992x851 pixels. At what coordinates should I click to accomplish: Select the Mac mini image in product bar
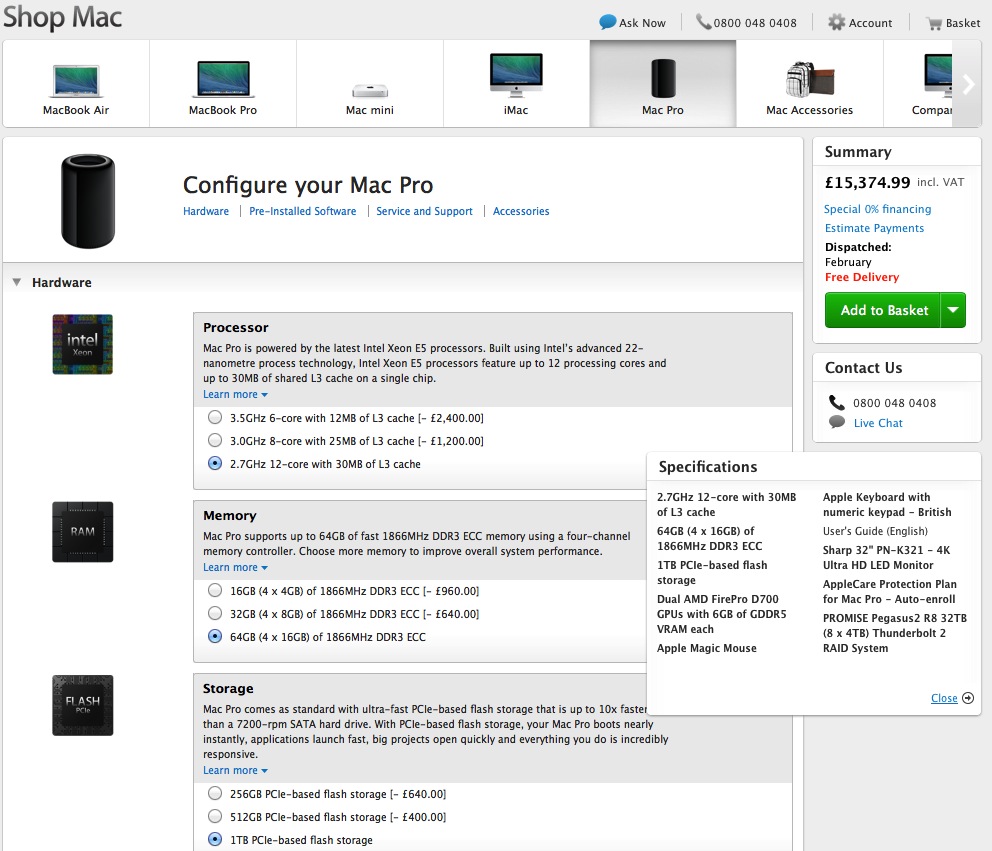[x=370, y=90]
